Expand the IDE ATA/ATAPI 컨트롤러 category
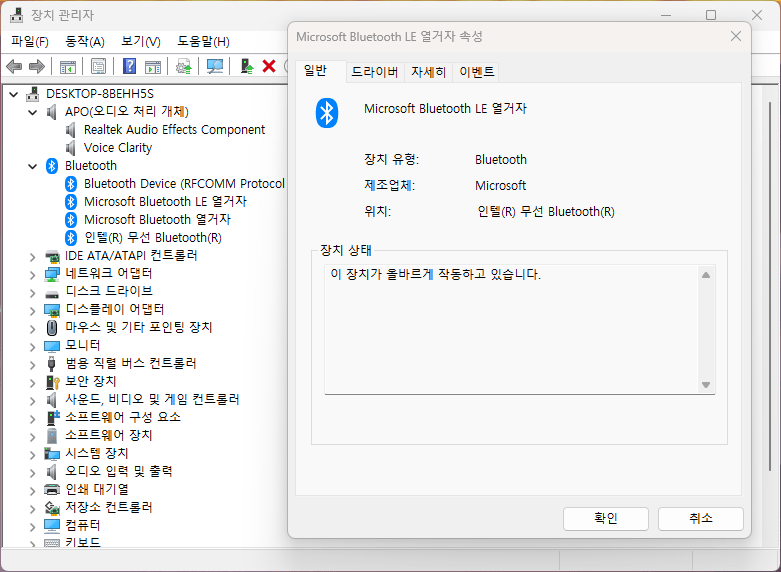 32,257
